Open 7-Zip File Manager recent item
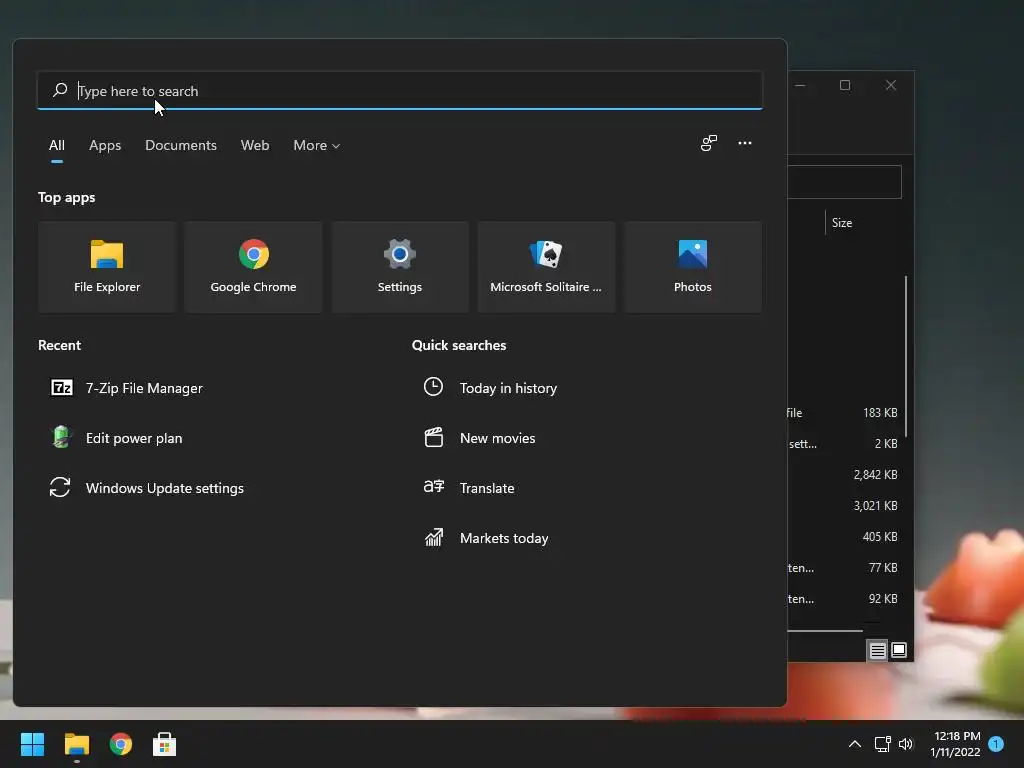Viewport: 1024px width, 768px height. click(127, 388)
